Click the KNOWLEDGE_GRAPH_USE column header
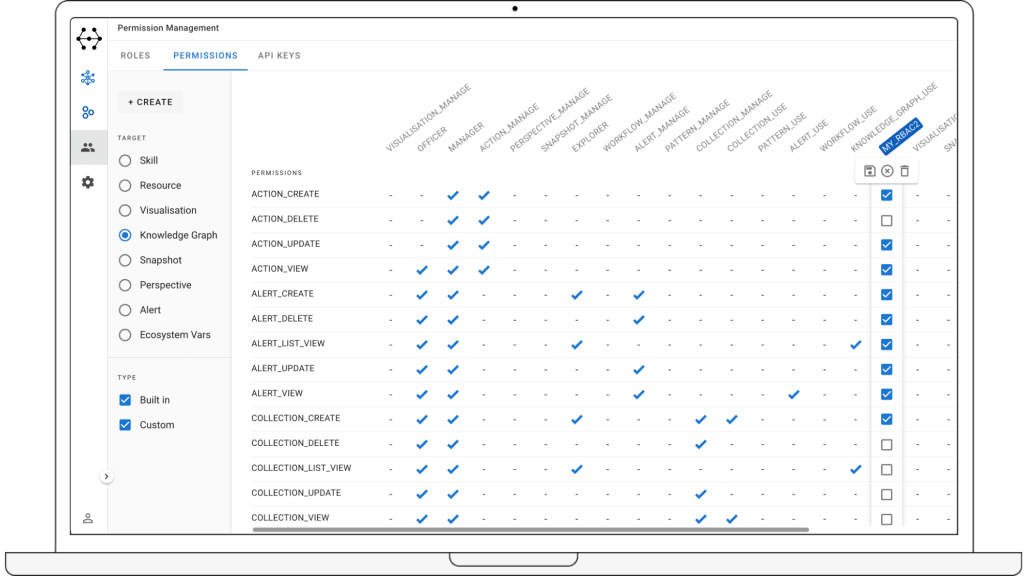 point(894,117)
